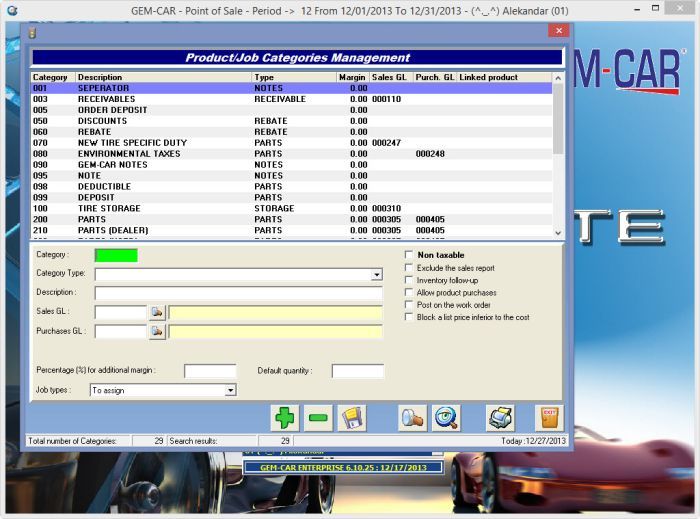Click the floppy disk save icon
This screenshot has height=519, width=700.
click(x=352, y=418)
